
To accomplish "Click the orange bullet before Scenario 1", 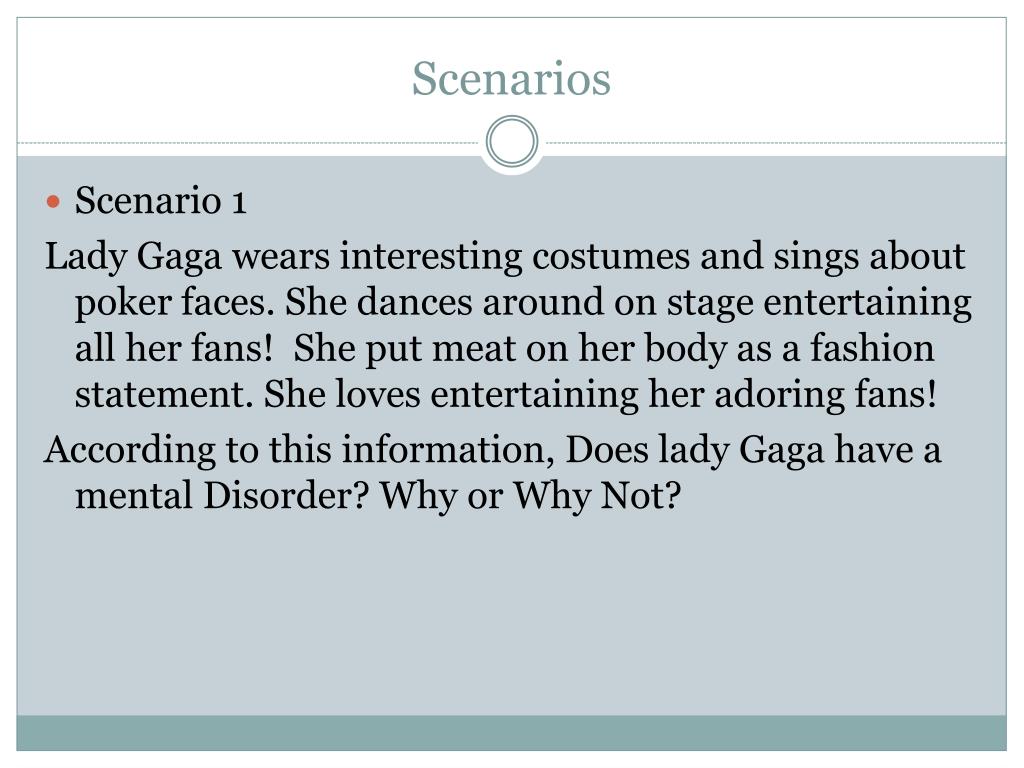I will tap(54, 201).
